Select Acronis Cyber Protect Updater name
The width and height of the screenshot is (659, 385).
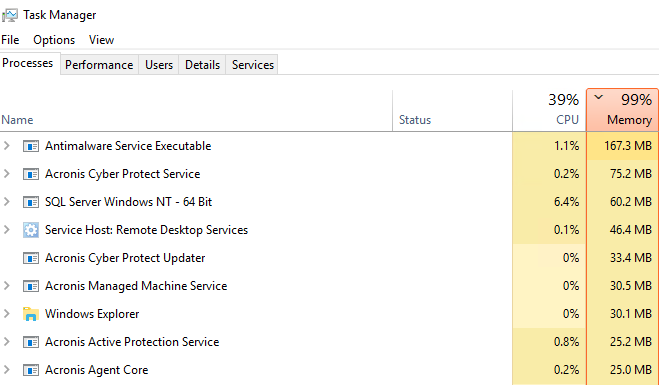(x=125, y=258)
